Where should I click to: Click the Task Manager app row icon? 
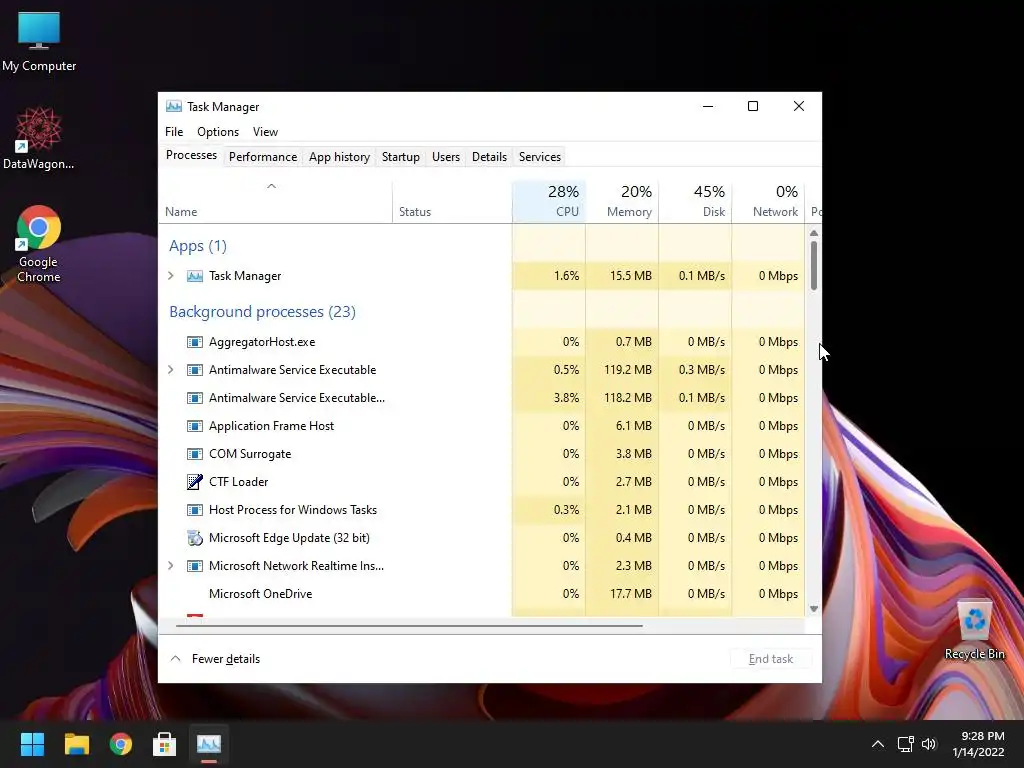pyautogui.click(x=195, y=276)
